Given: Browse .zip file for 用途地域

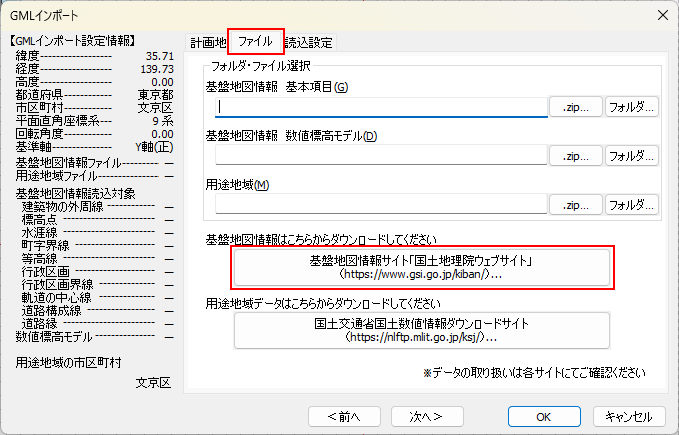Looking at the screenshot, I should [576, 204].
